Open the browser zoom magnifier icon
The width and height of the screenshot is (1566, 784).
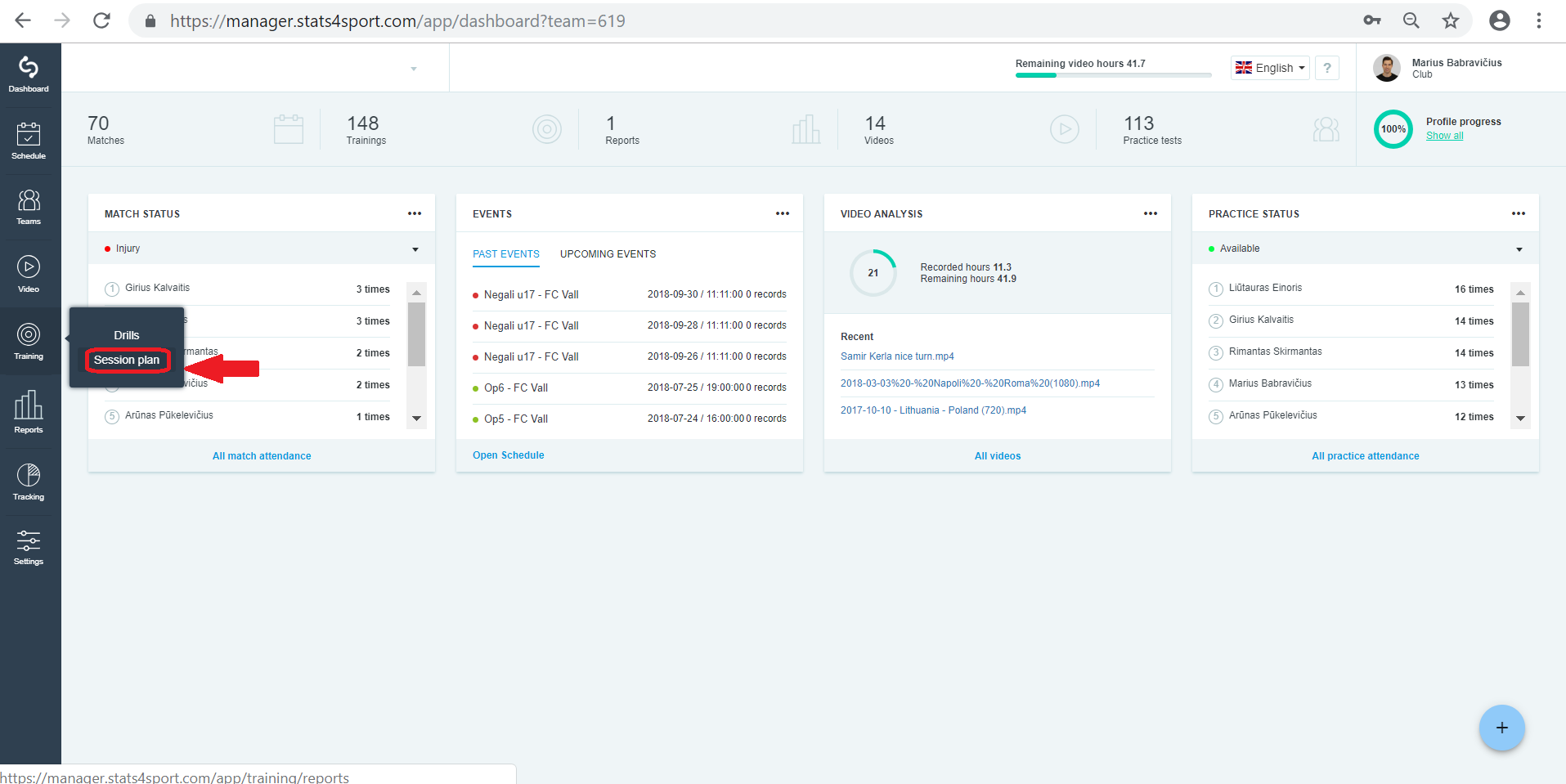tap(1411, 20)
